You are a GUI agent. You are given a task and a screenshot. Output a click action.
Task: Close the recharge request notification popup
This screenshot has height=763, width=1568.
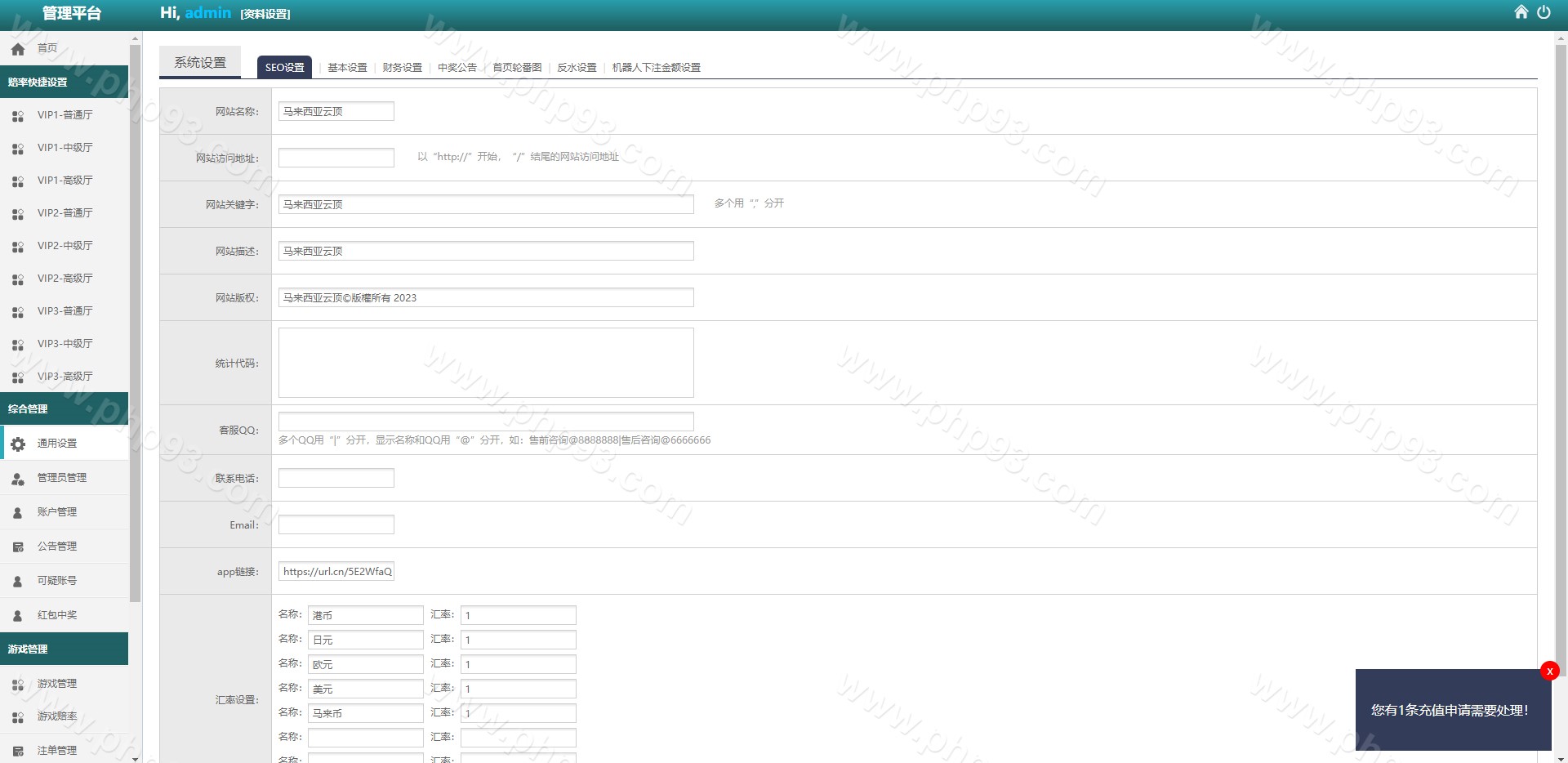tap(1549, 671)
